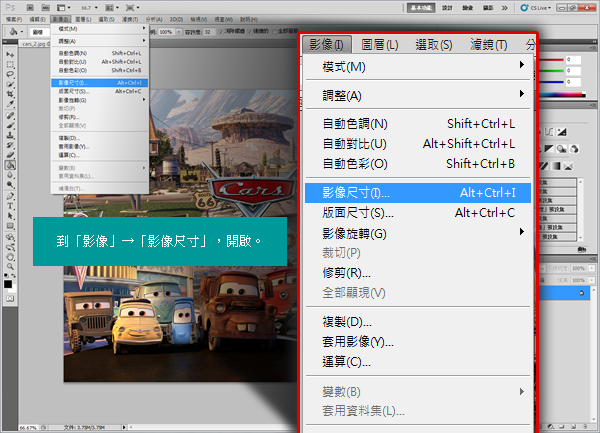This screenshot has height=433, width=600.
Task: Adjust the green channel slider in Color panel
Action: 551,71
